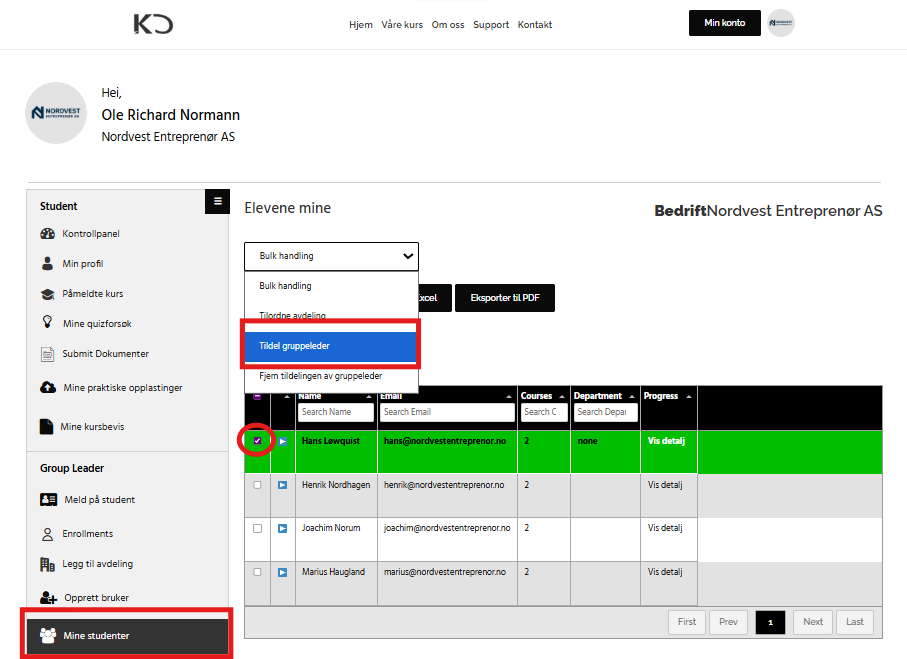Click the Mine kursbevis file icon
Image resolution: width=907 pixels, height=659 pixels.
46,426
